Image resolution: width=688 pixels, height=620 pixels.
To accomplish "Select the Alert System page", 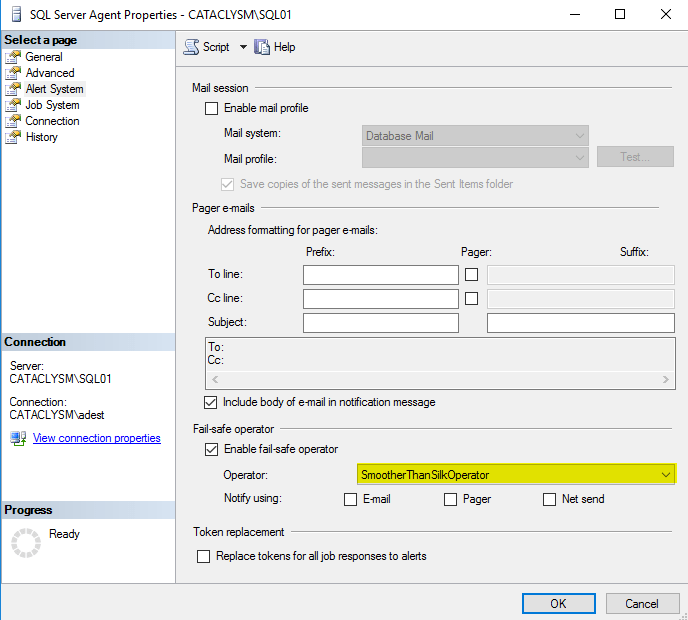I will coord(54,89).
